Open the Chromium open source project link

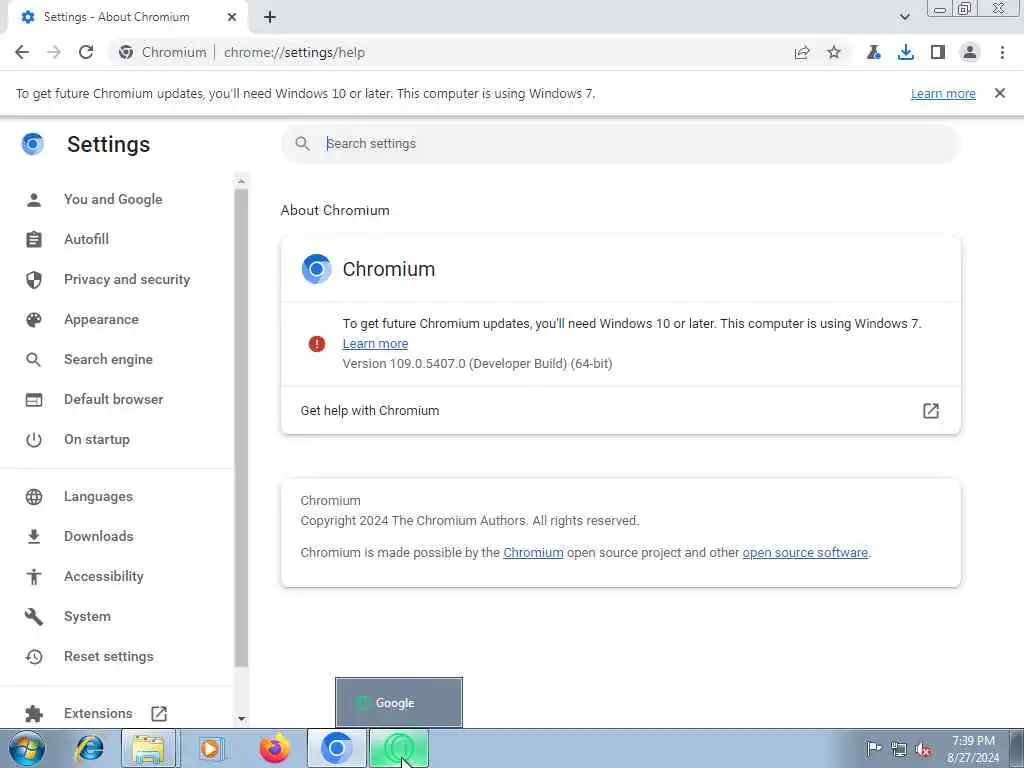click(533, 552)
